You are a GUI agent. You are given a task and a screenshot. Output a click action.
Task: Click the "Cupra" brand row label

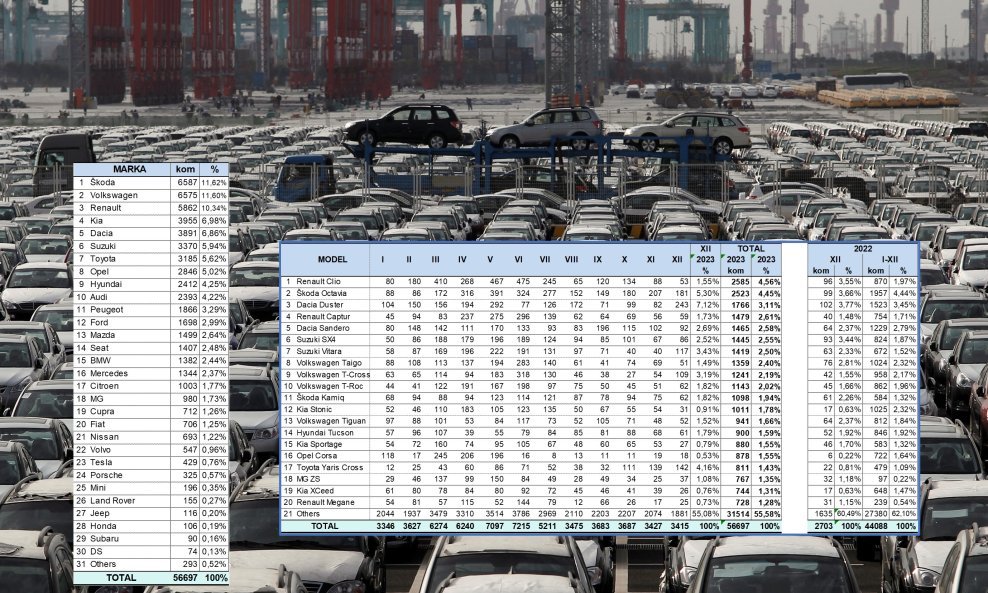click(102, 412)
